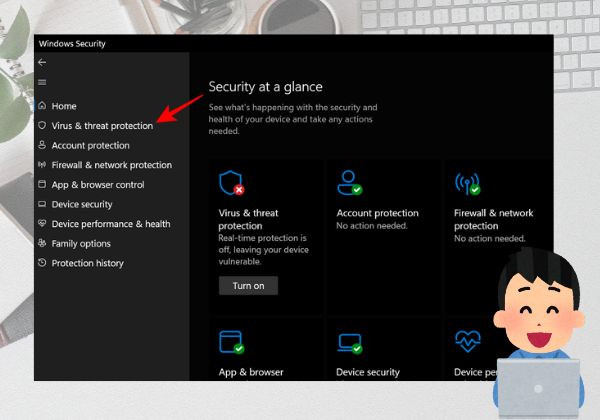Click the 'Windows Security' window title

(72, 44)
